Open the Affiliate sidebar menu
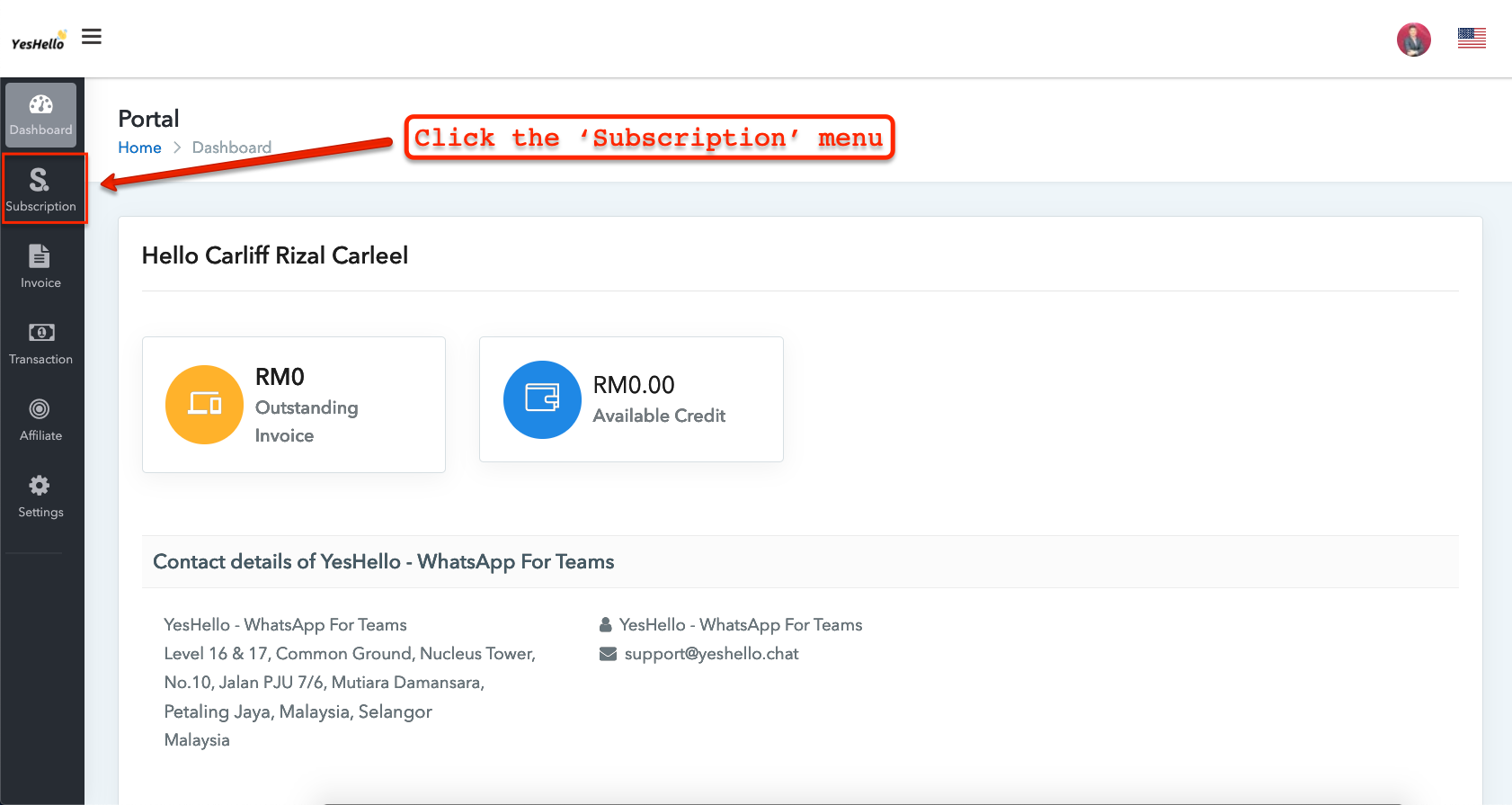1512x805 pixels. 41,420
